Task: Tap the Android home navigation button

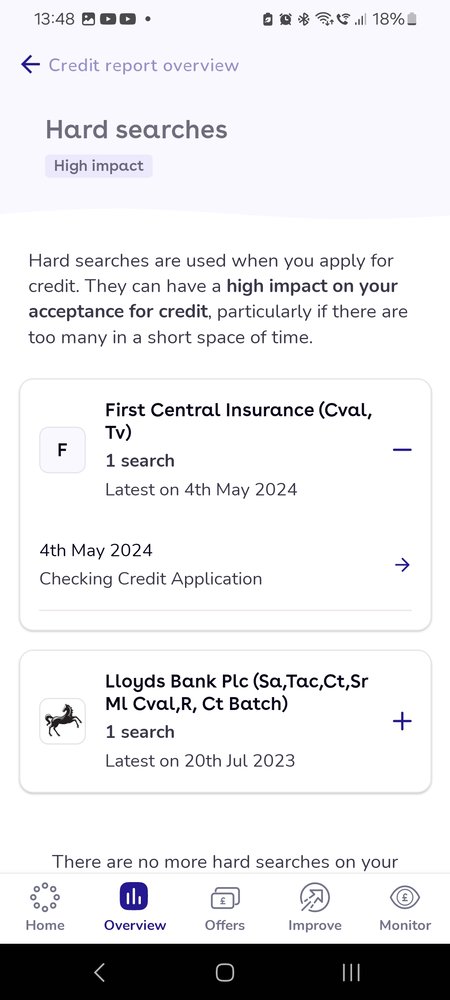Action: tap(224, 972)
